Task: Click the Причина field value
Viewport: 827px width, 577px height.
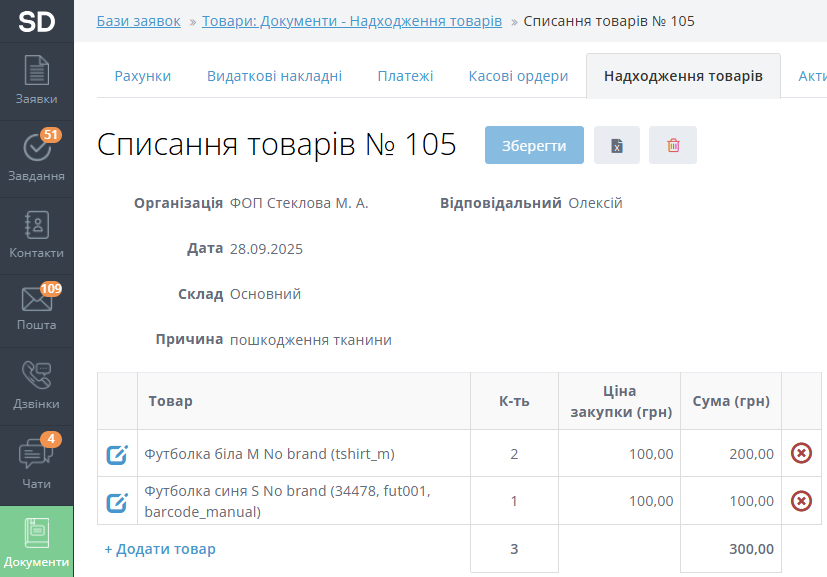Action: (311, 340)
